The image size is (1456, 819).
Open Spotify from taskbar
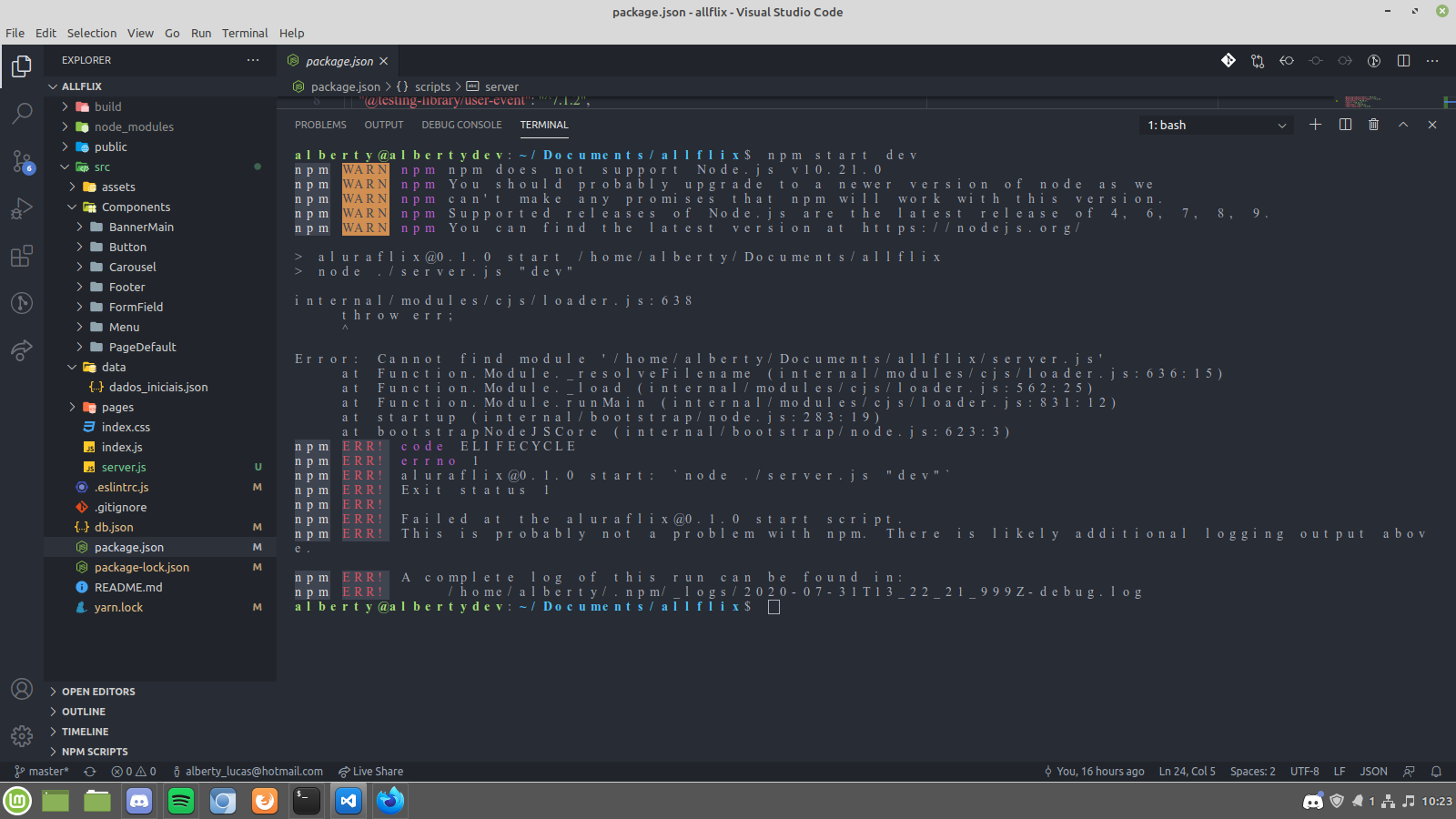[x=181, y=801]
